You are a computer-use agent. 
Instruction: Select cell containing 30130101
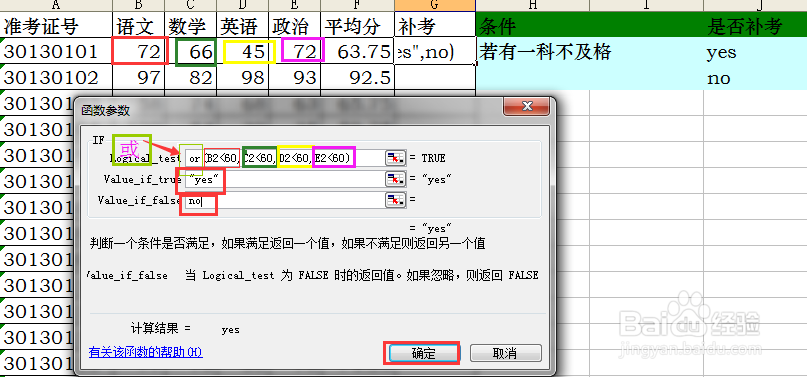pos(56,51)
